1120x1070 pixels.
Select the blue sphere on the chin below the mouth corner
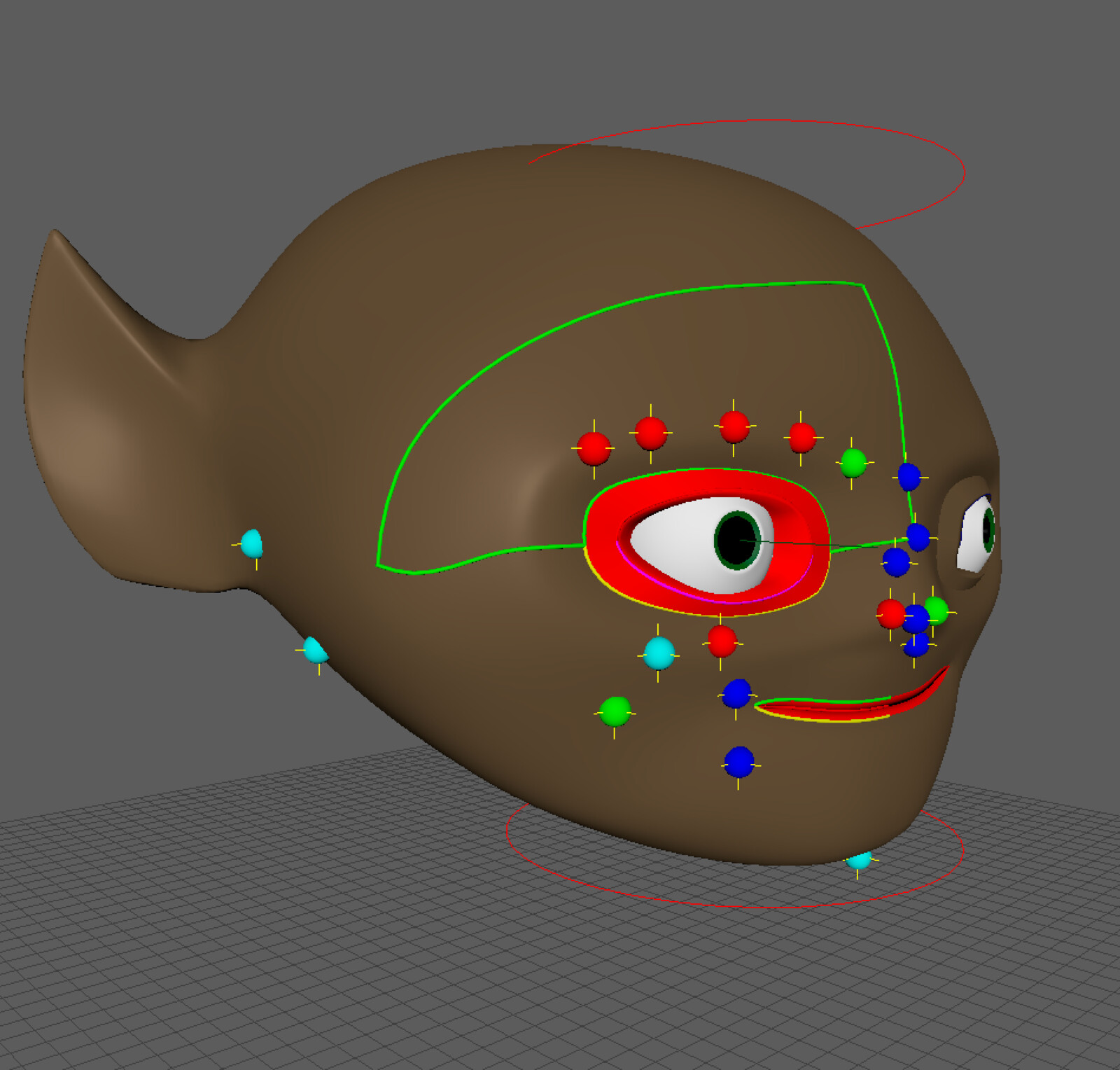click(x=739, y=762)
